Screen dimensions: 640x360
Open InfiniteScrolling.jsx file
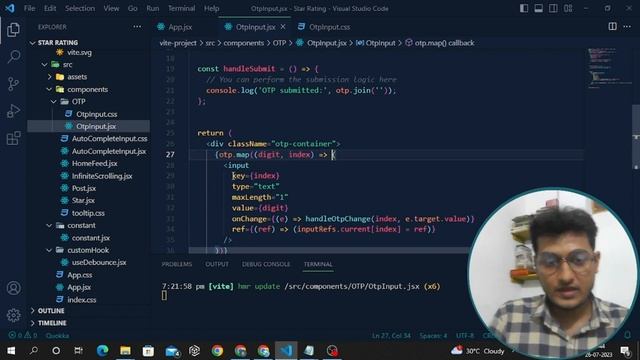pos(102,176)
